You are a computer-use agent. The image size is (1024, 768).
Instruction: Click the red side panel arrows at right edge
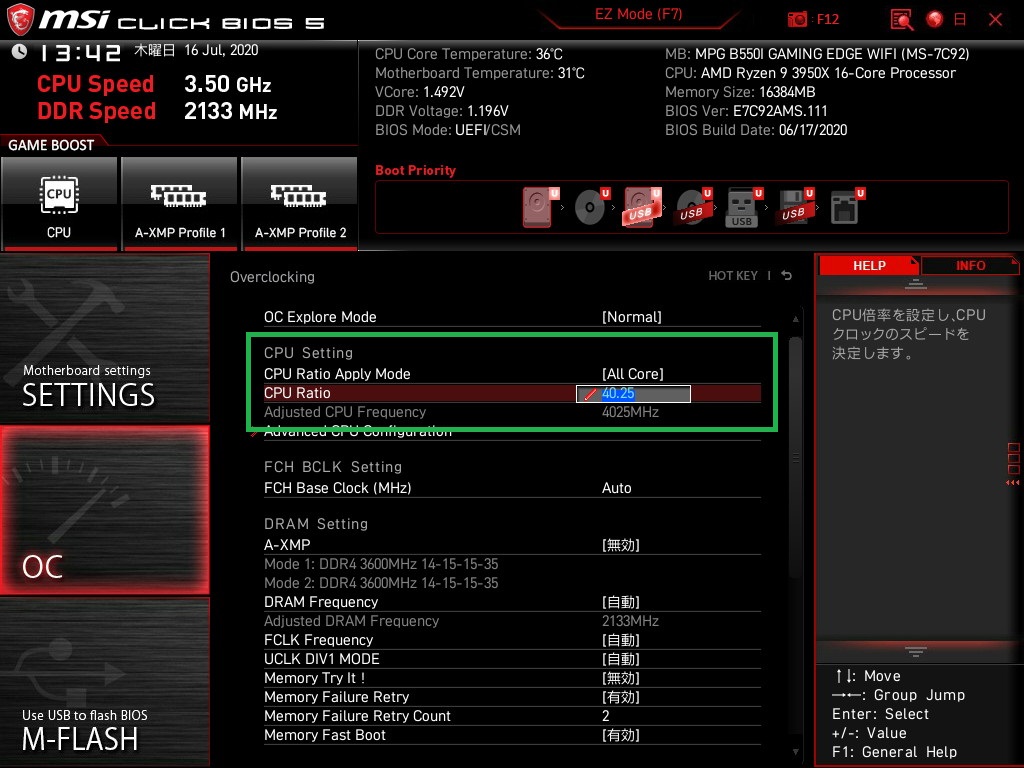tap(1013, 483)
